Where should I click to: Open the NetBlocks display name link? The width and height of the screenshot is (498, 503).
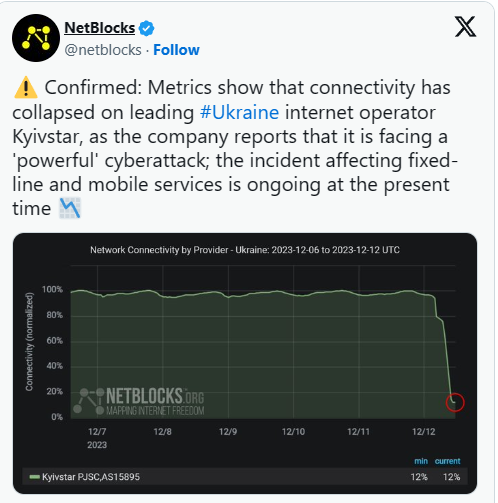[100, 28]
